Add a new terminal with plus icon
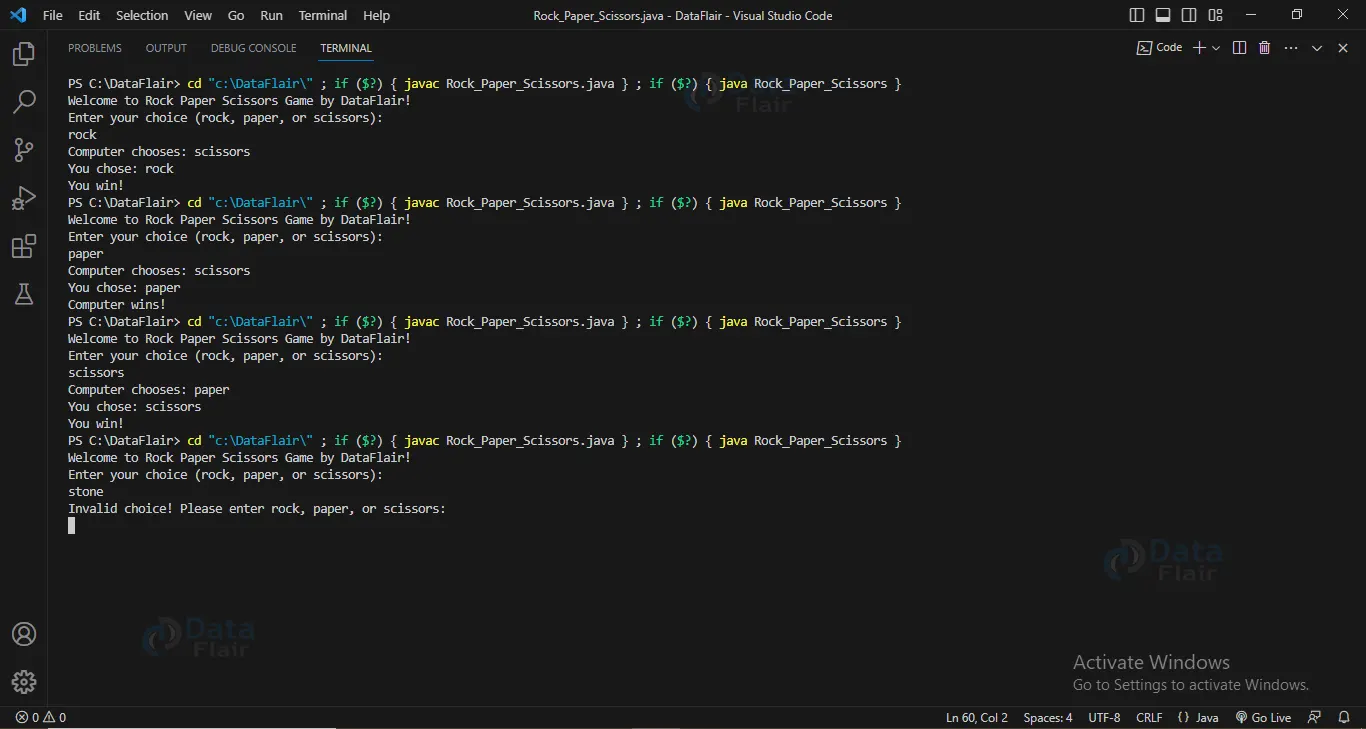This screenshot has width=1366, height=729. (1200, 48)
